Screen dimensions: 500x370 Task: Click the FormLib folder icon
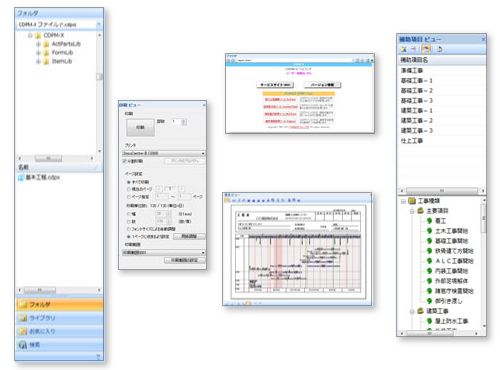click(x=46, y=53)
